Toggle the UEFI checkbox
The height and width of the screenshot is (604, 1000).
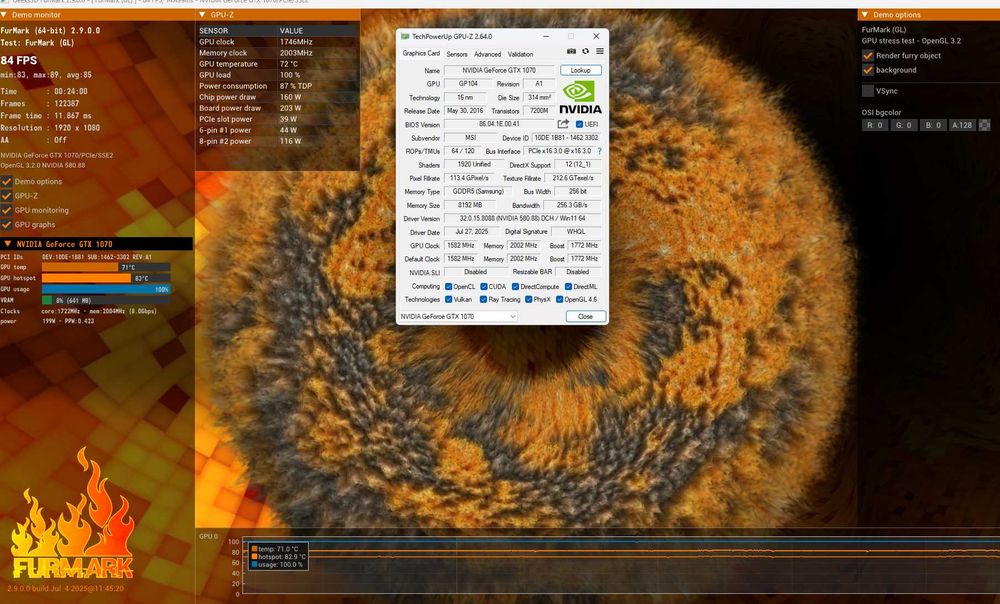click(579, 124)
